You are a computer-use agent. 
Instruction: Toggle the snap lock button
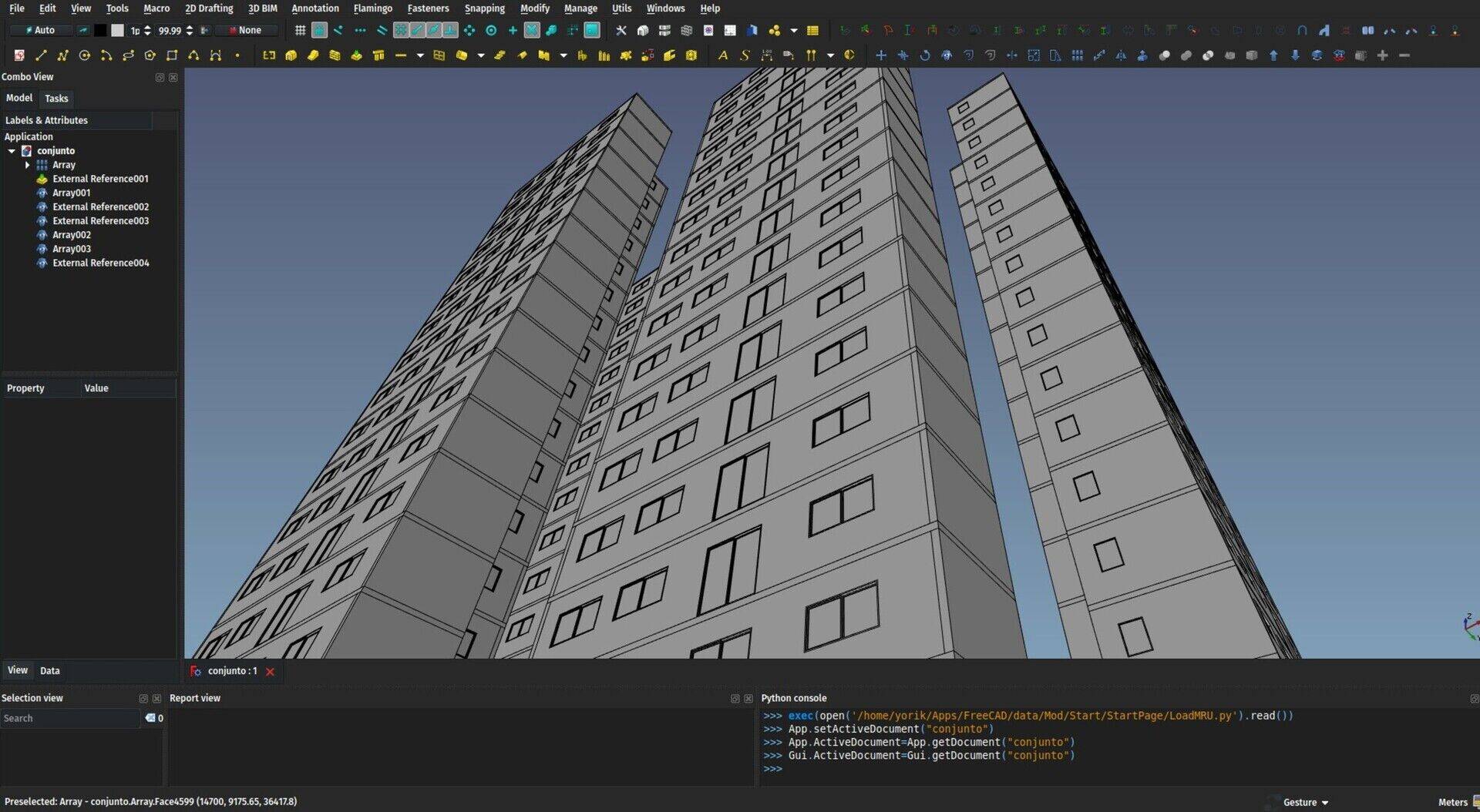[319, 31]
